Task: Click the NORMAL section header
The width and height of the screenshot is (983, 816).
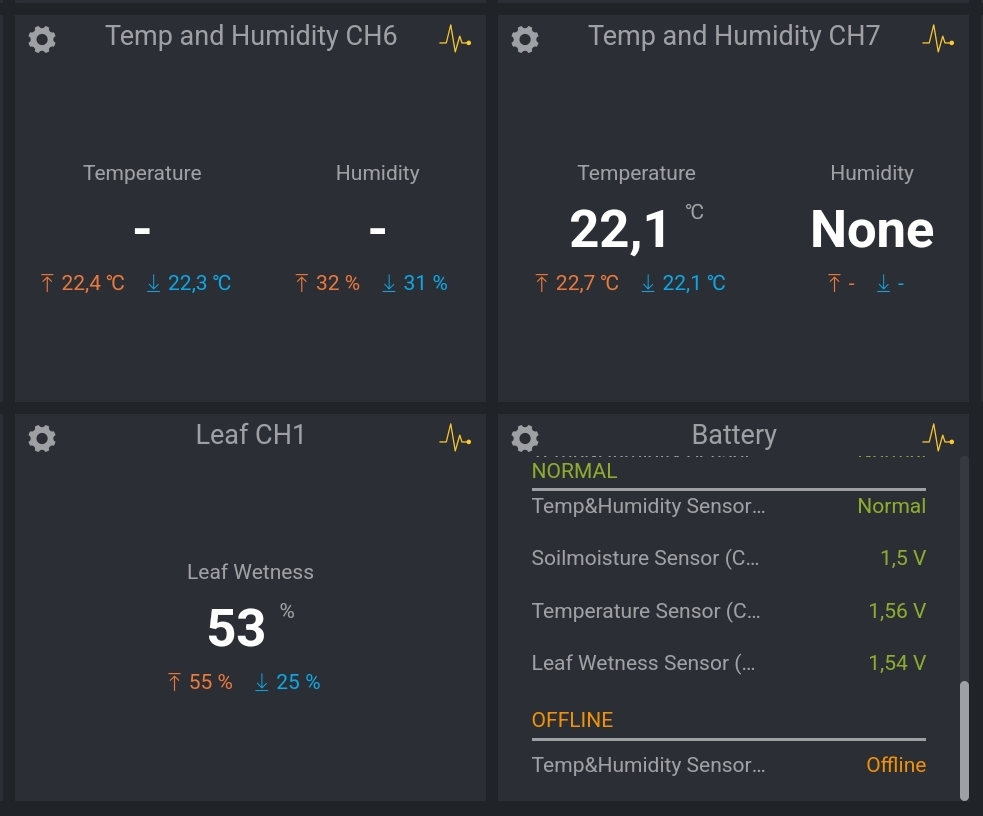Action: pos(575,471)
